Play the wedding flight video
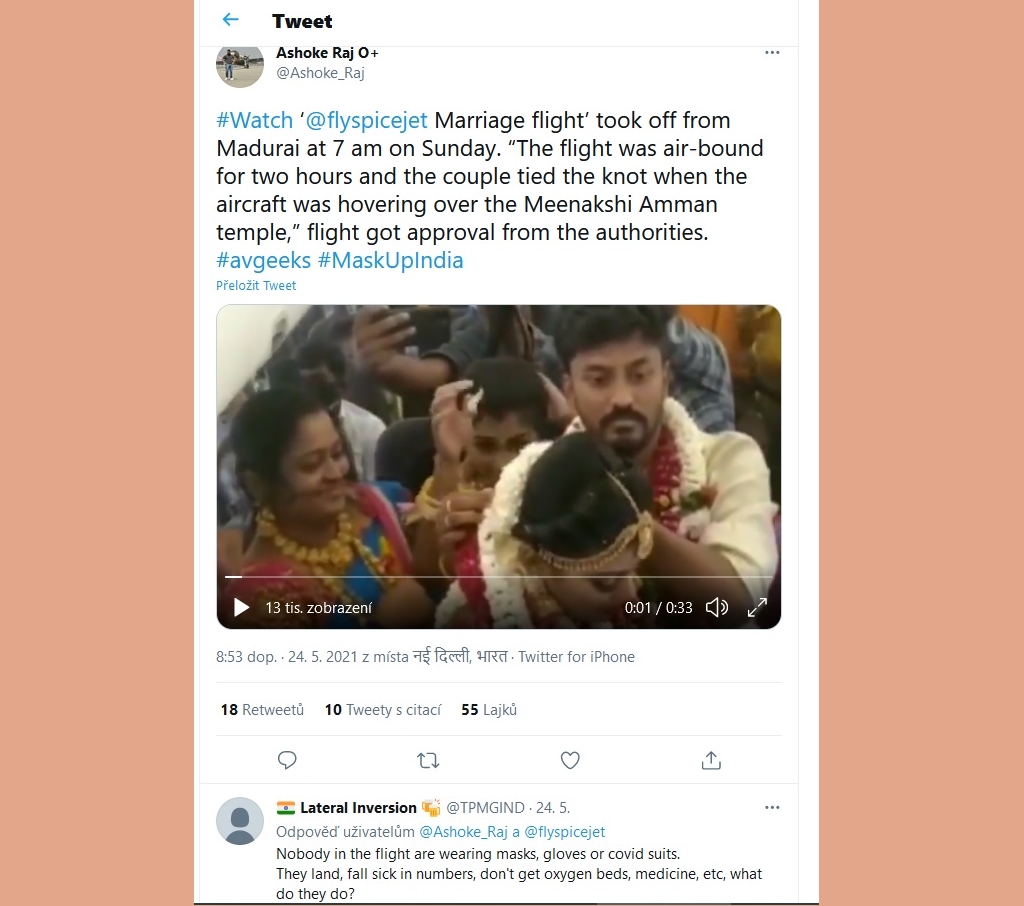Viewport: 1024px width, 906px height. pos(241,607)
